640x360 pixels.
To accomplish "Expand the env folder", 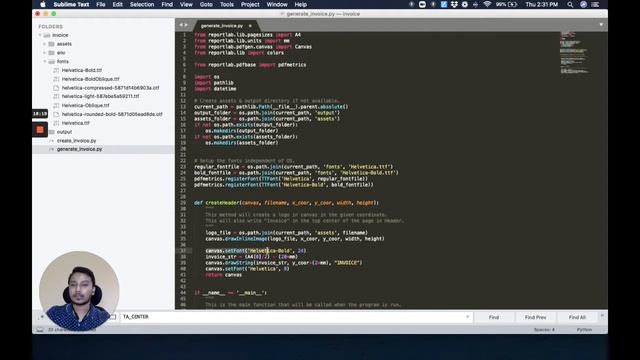I will pos(44,53).
